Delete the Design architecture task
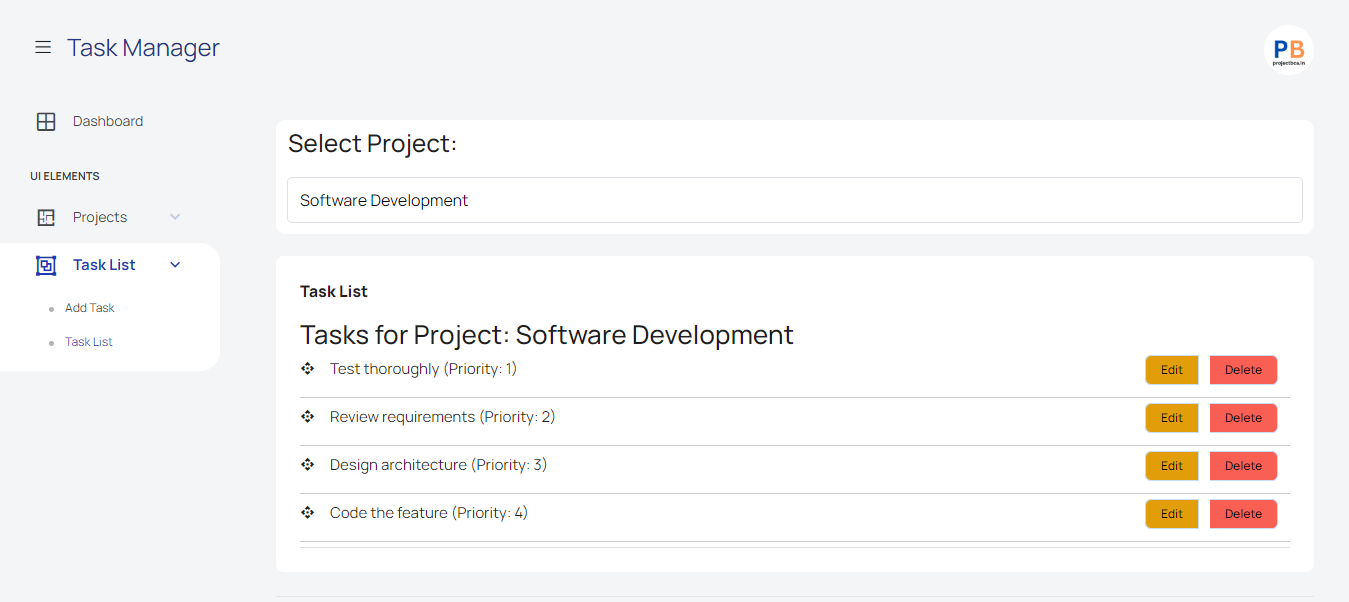 1243,466
